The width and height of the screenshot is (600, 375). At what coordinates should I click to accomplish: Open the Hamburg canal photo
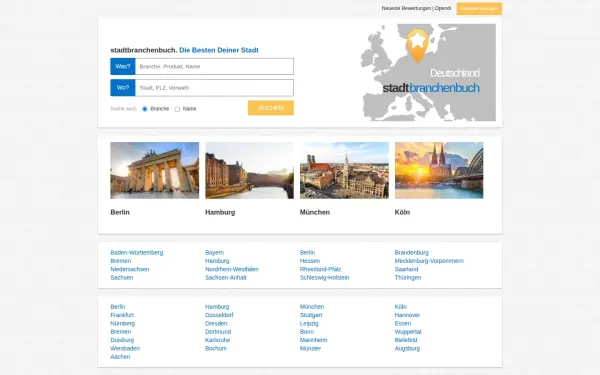click(249, 170)
